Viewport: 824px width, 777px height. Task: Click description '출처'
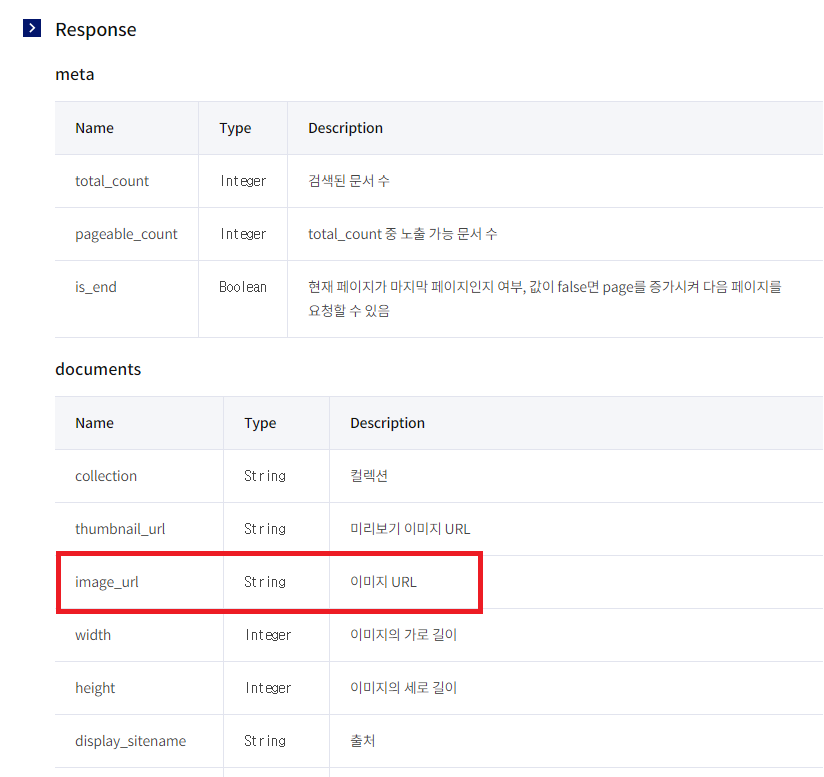(363, 742)
